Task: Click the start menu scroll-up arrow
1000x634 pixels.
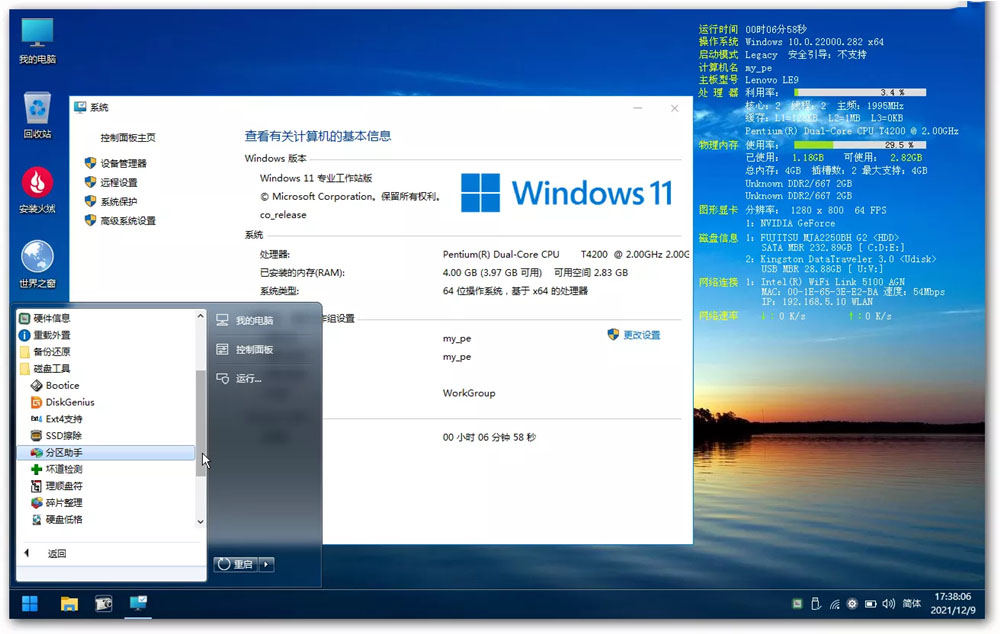Action: (200, 316)
